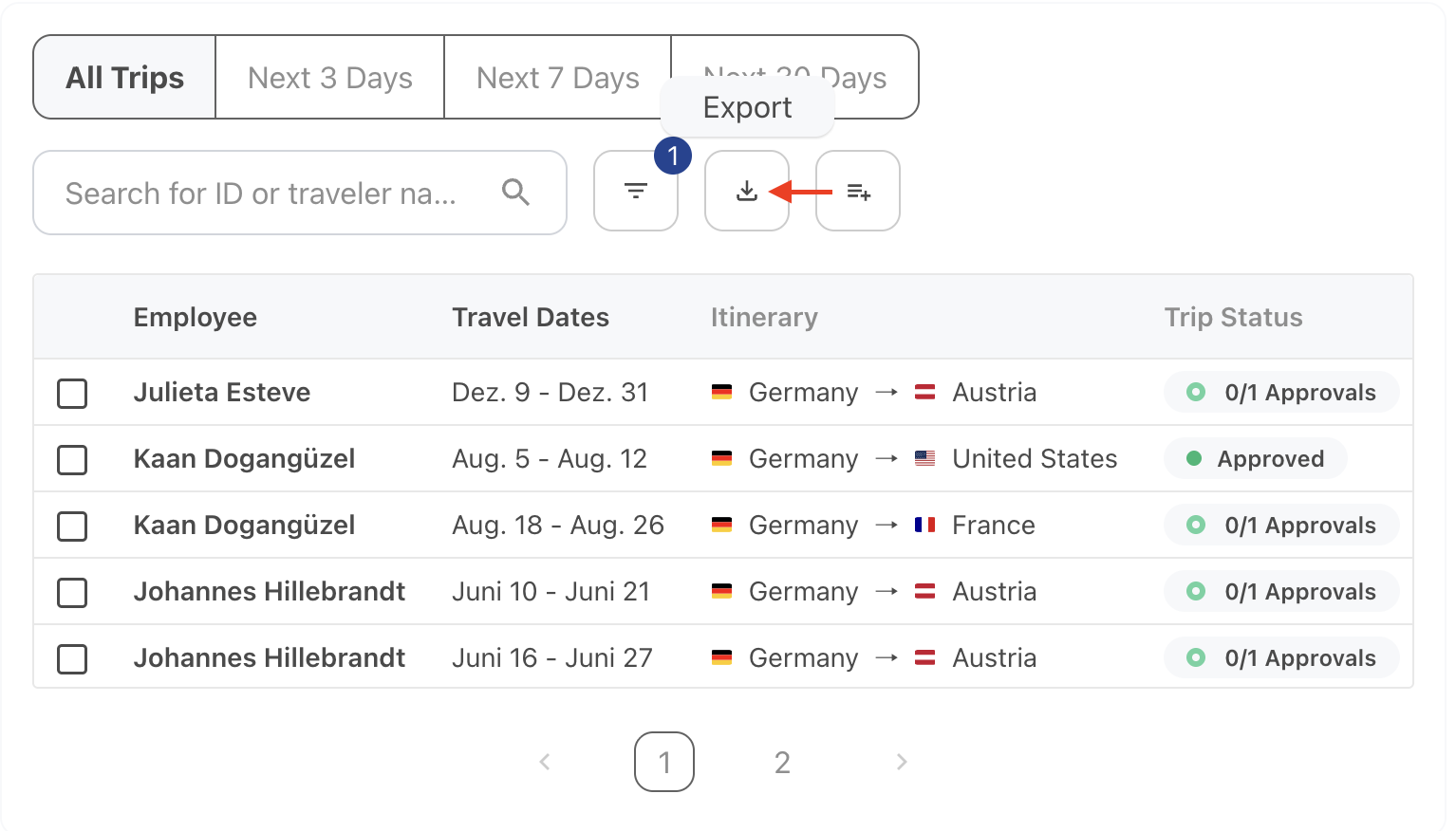
Task: Tick the Juni 16 - Juni 27 trip checkbox
Action: [x=72, y=658]
